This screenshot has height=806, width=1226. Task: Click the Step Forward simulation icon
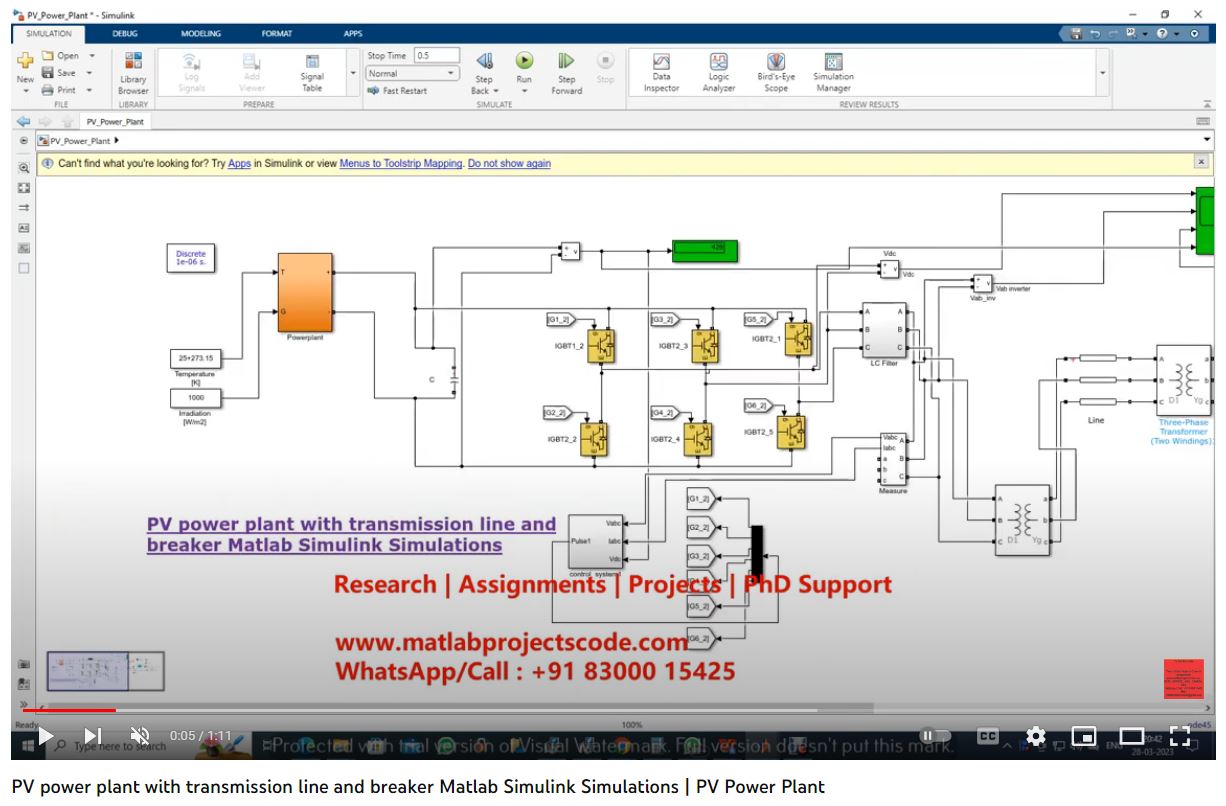coord(565,63)
